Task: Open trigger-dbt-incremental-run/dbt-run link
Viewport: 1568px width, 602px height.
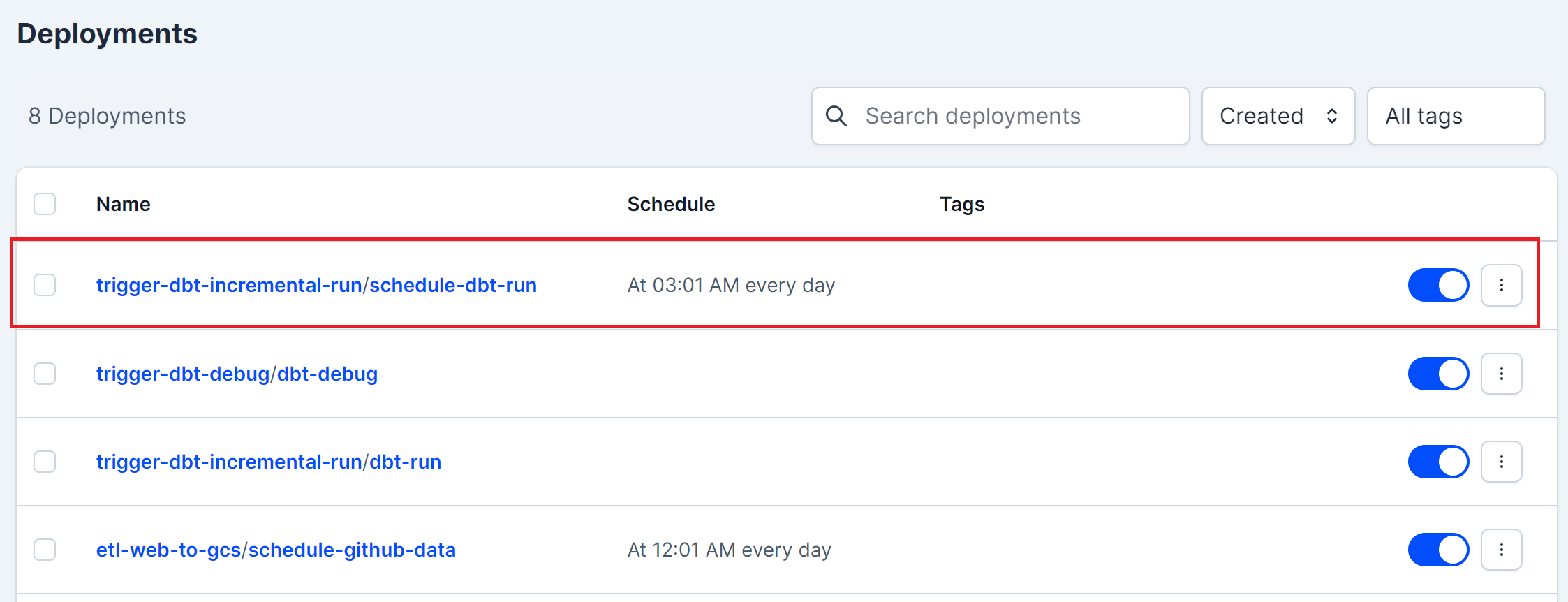Action: 269,462
